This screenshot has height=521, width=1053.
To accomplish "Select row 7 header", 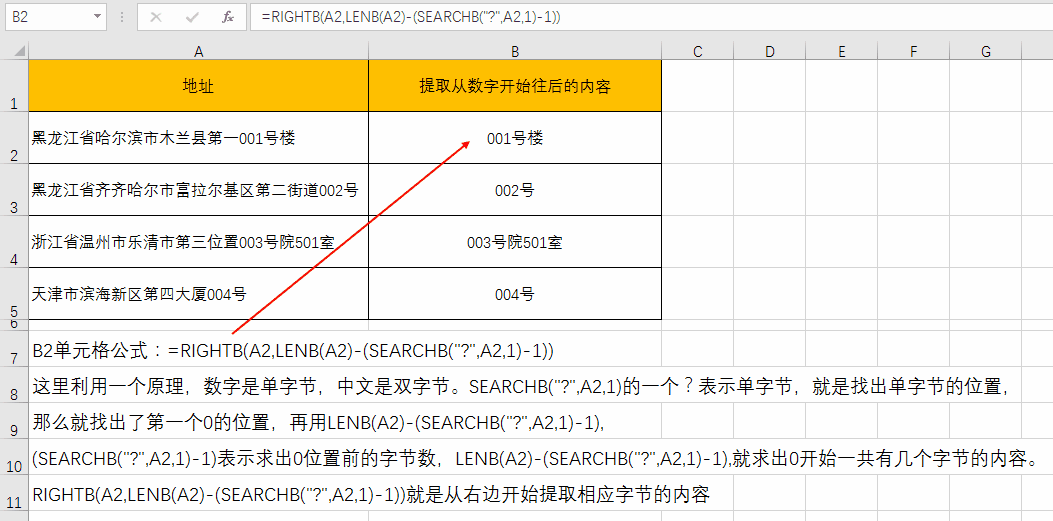I will tap(14, 348).
